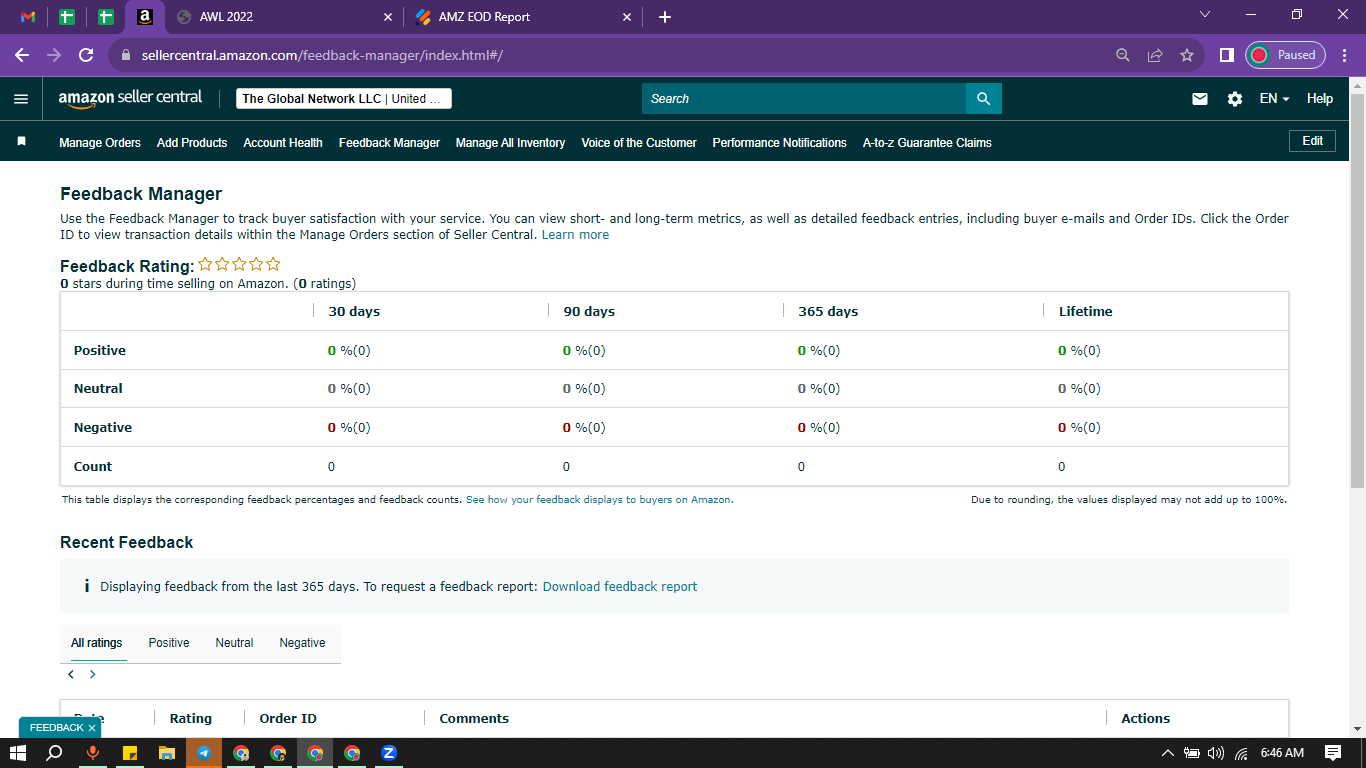The image size is (1366, 768).
Task: Switch to the AMZ EOD Report tab
Action: (523, 17)
